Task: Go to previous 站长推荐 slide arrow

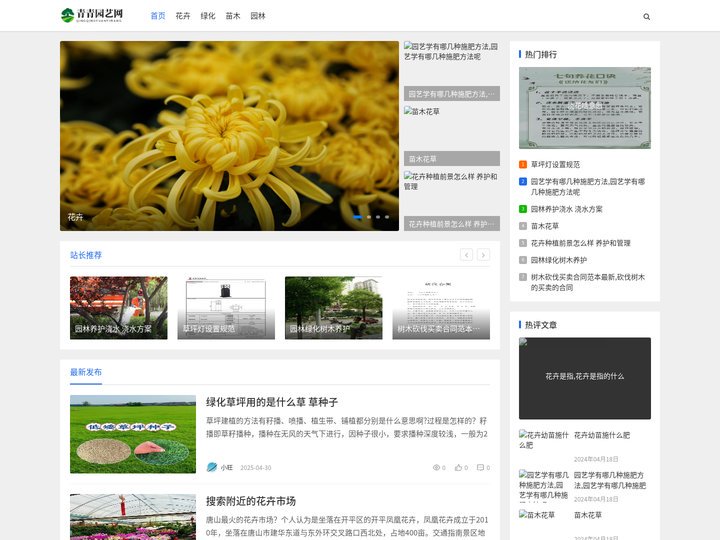Action: [x=466, y=255]
